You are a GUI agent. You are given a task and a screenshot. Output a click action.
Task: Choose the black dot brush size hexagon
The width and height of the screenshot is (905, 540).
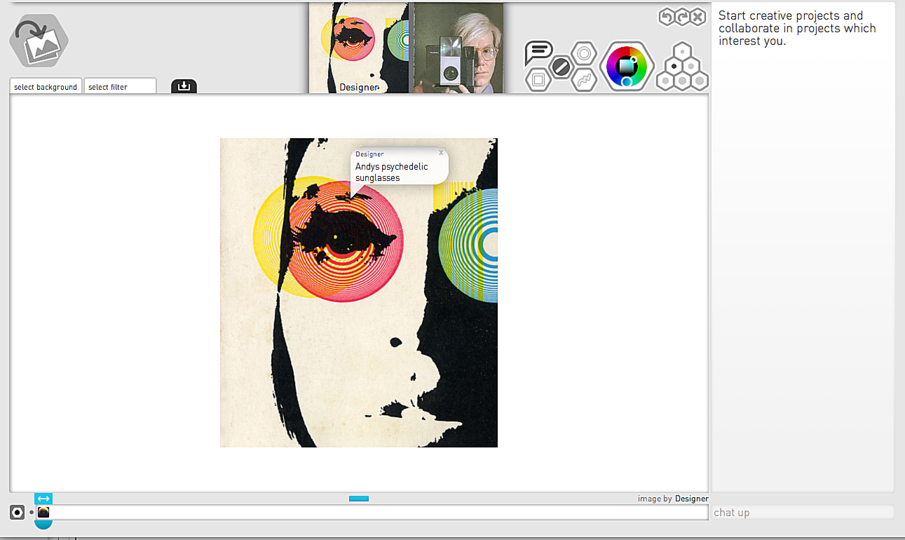[674, 66]
